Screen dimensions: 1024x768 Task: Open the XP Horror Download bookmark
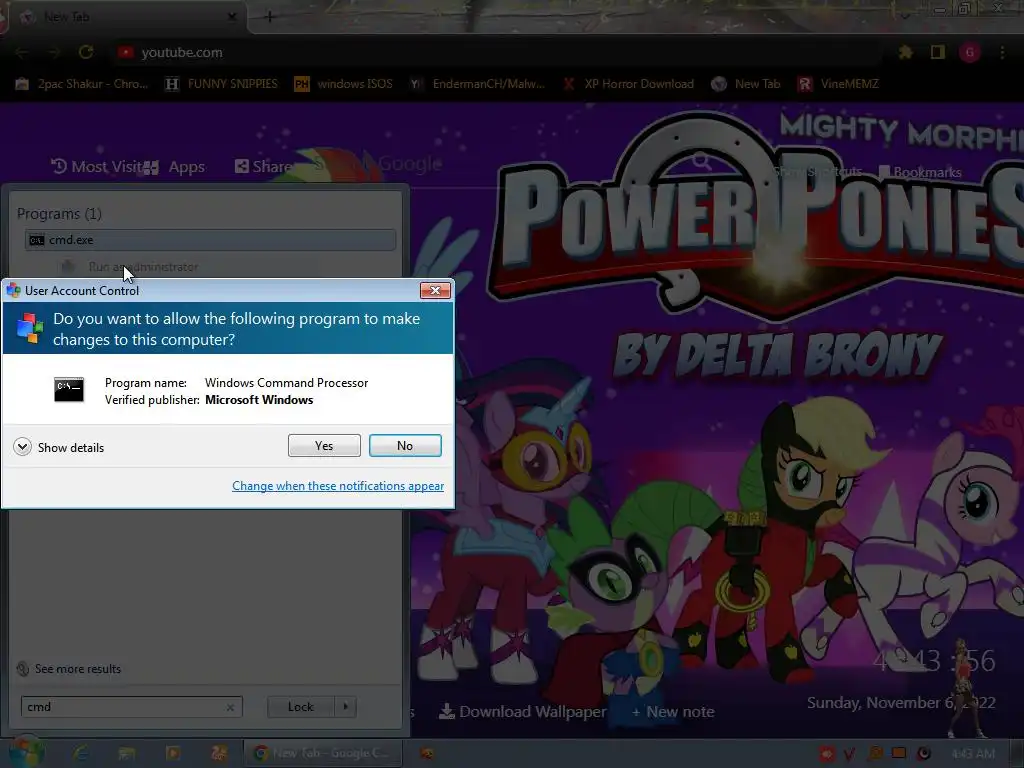(x=628, y=84)
